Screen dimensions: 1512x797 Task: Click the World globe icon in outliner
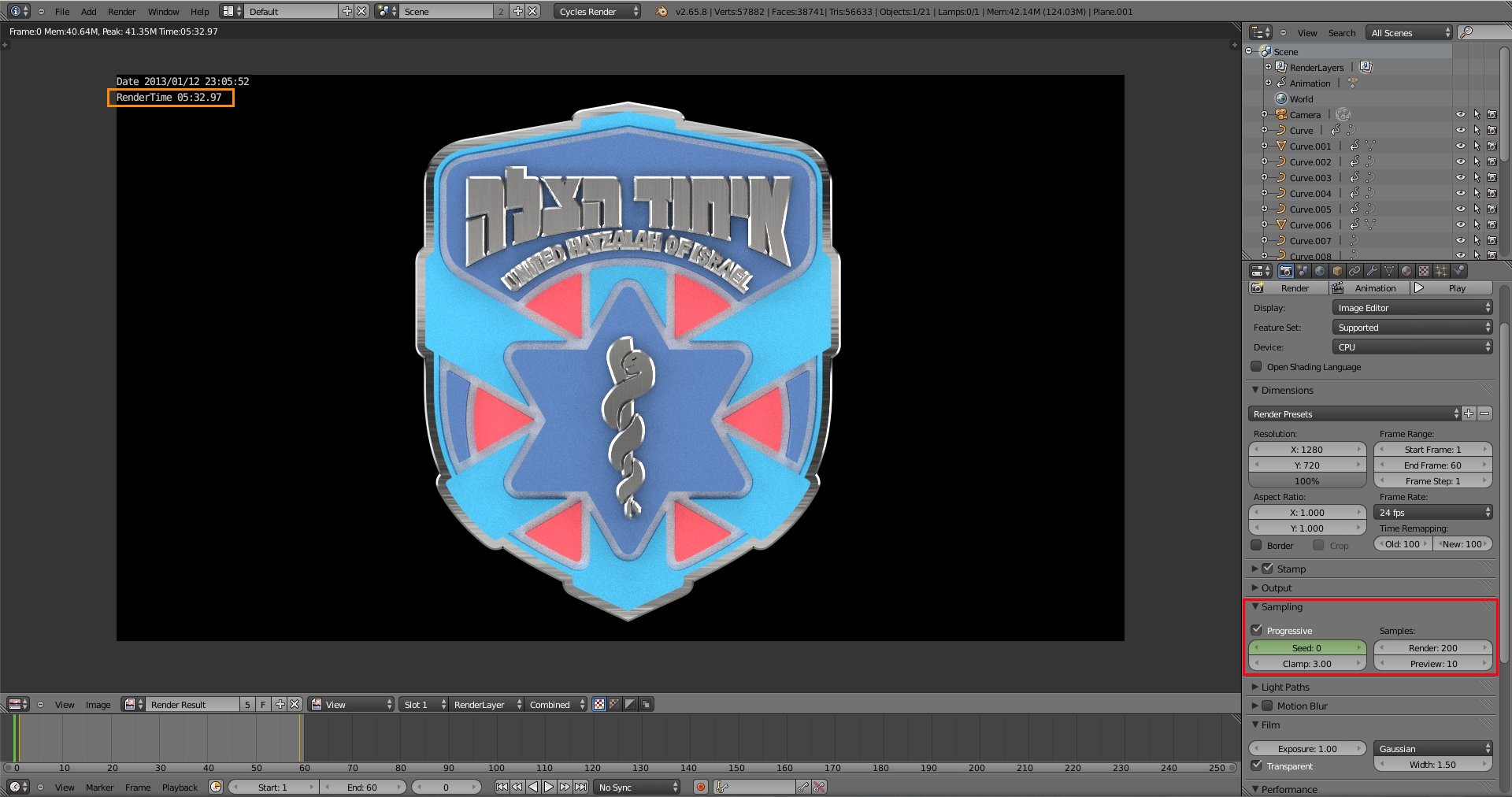click(1281, 99)
